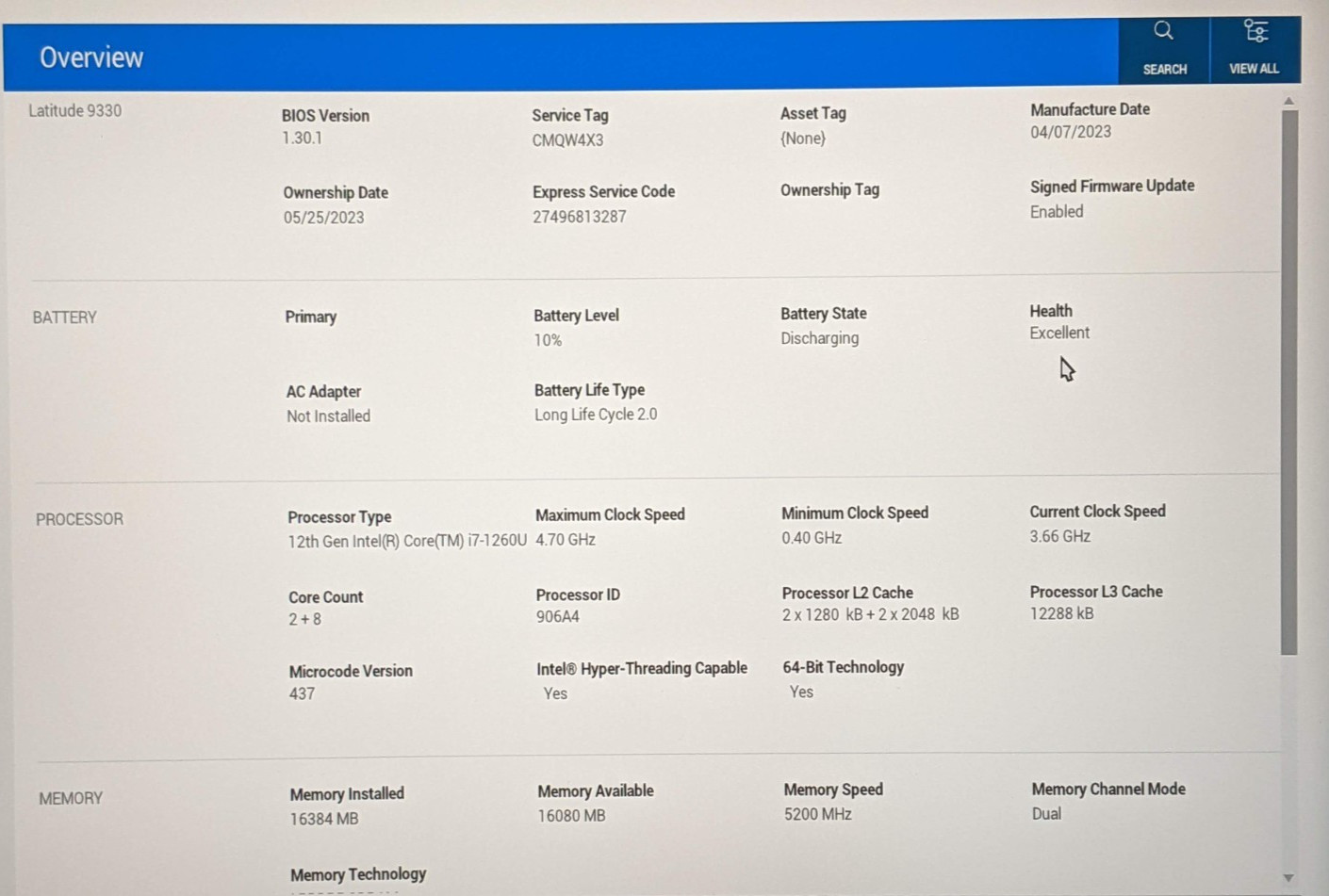Open the Search tool
The height and width of the screenshot is (896, 1329).
coord(1164,49)
